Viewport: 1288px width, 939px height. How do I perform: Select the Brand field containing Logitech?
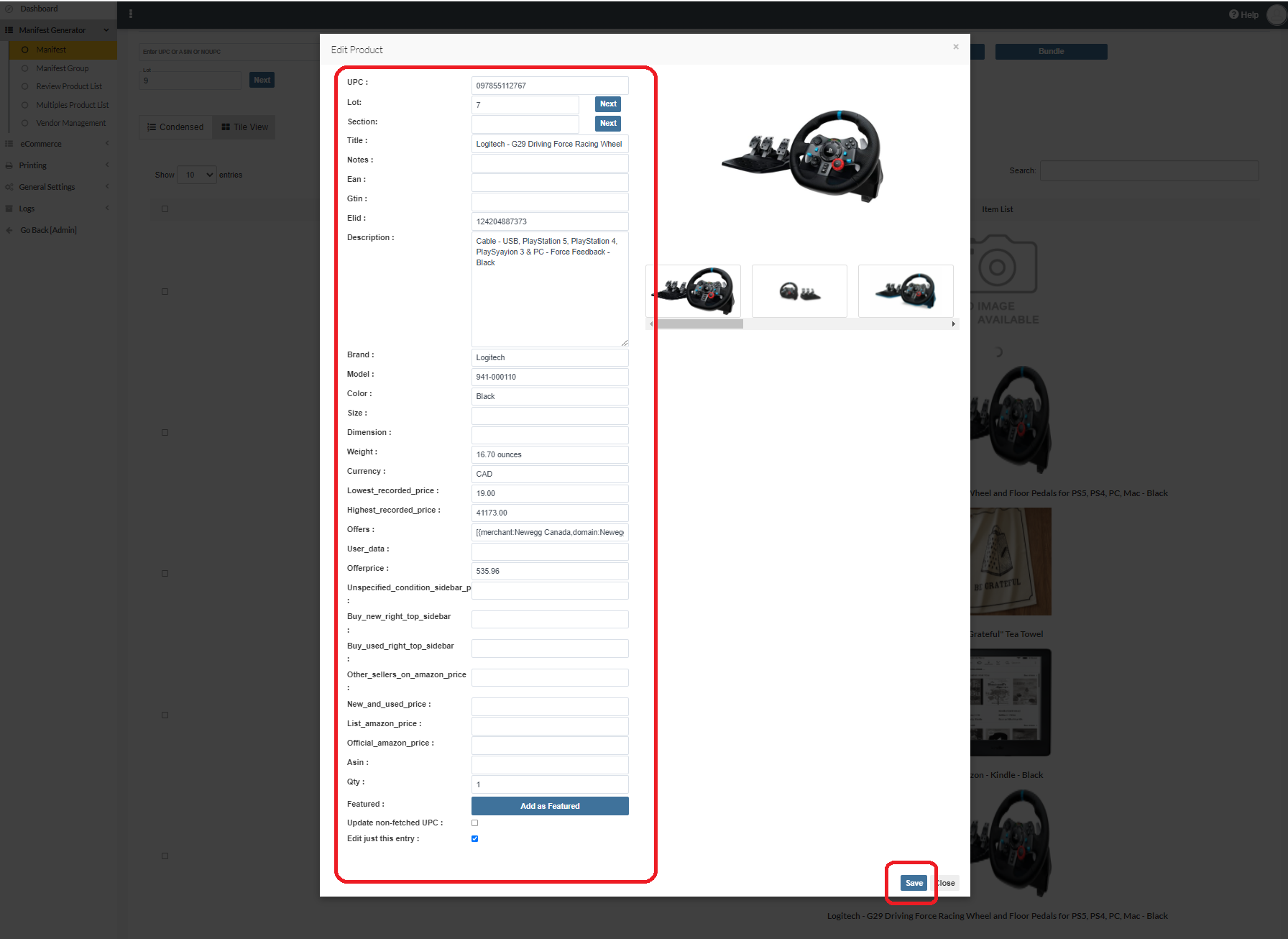[550, 357]
